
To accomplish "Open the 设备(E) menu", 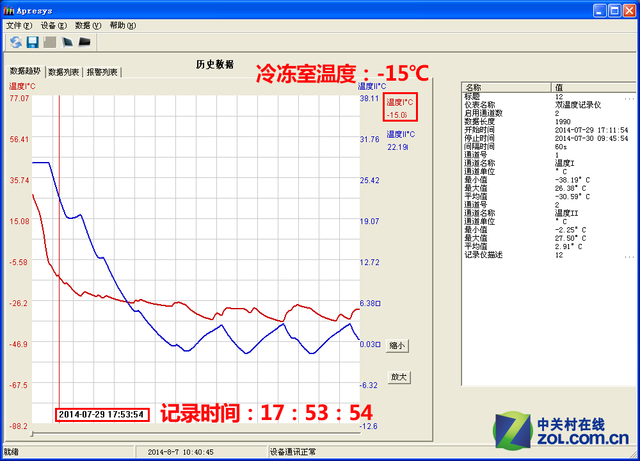I will pos(53,26).
